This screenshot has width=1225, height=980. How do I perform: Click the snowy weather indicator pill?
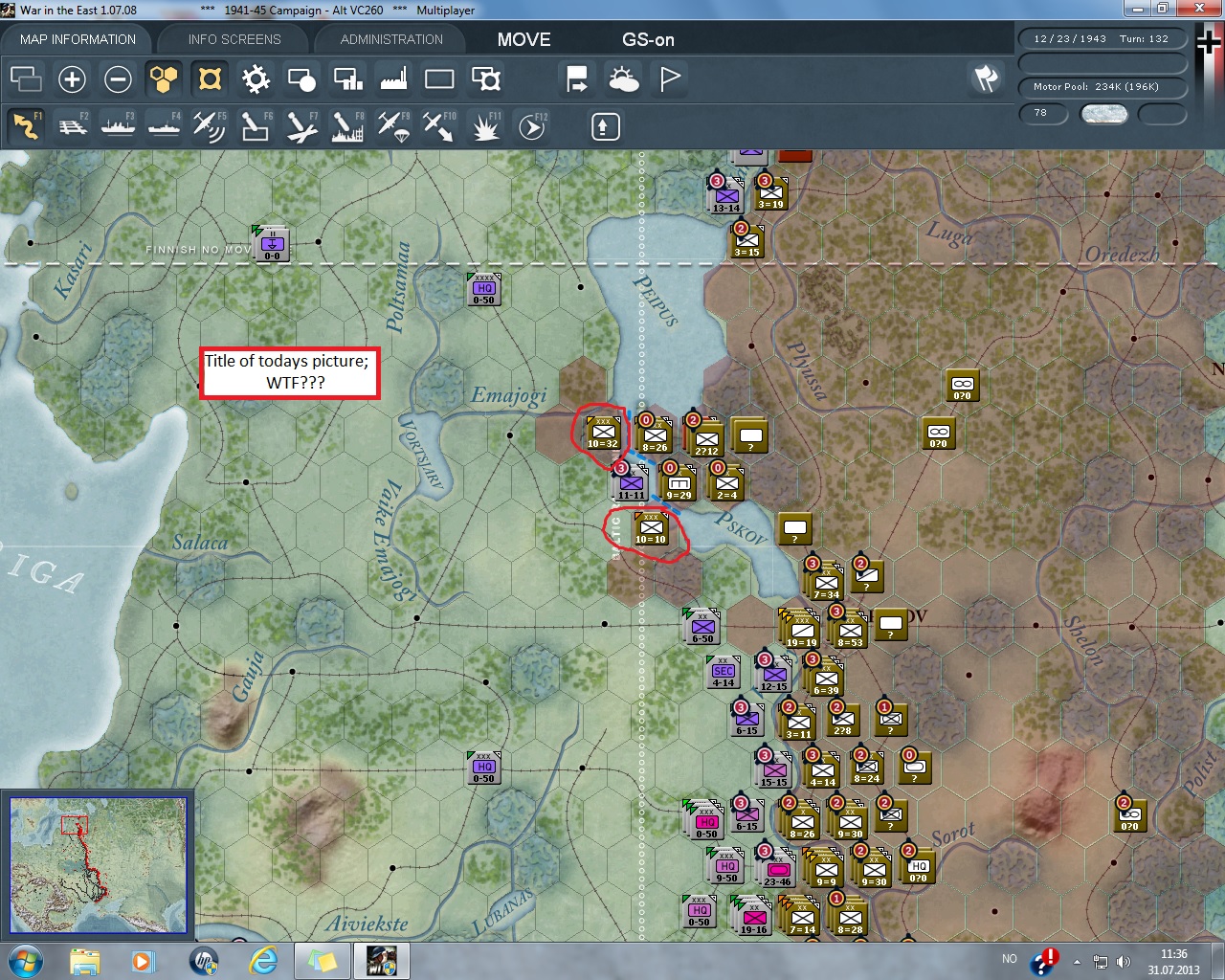[x=1103, y=114]
